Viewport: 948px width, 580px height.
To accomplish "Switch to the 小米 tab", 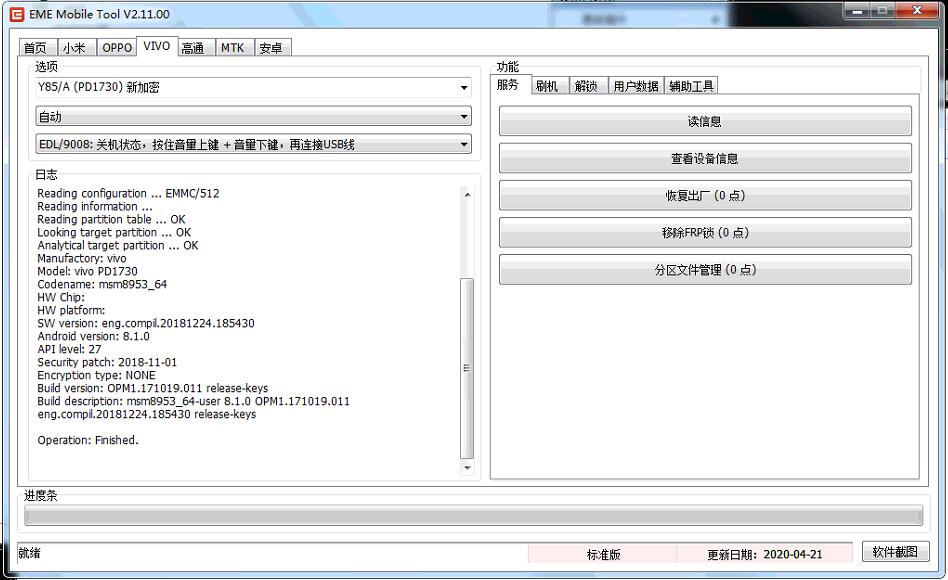I will point(74,48).
